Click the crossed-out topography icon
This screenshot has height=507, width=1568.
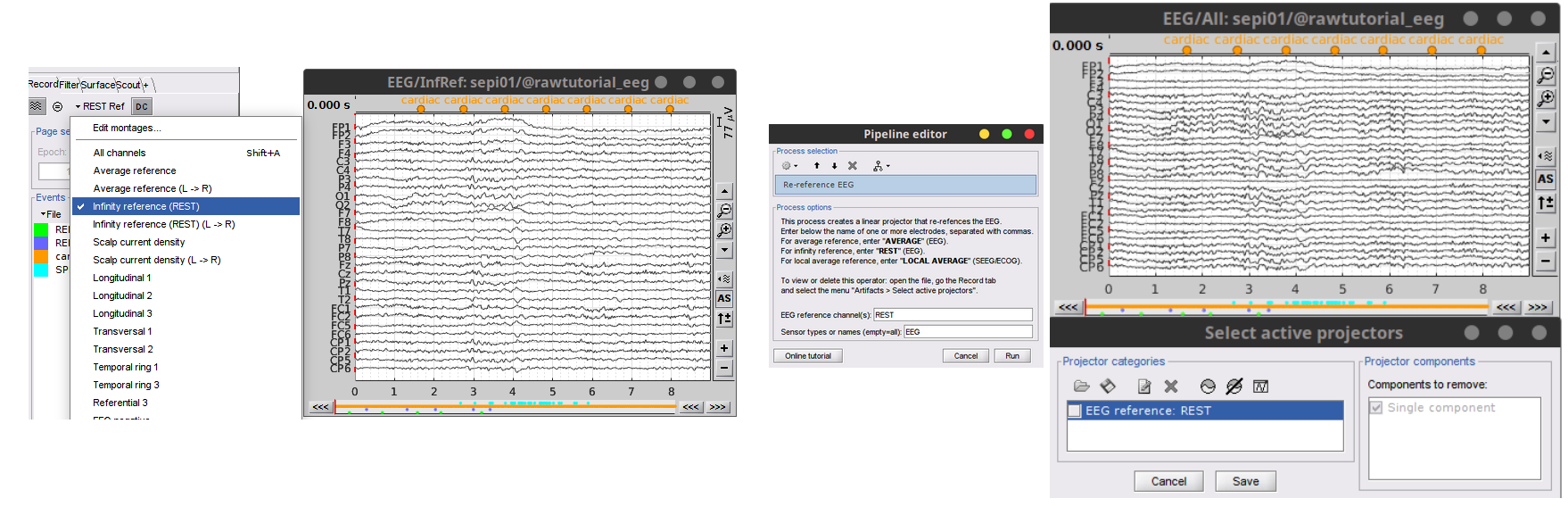(1234, 386)
